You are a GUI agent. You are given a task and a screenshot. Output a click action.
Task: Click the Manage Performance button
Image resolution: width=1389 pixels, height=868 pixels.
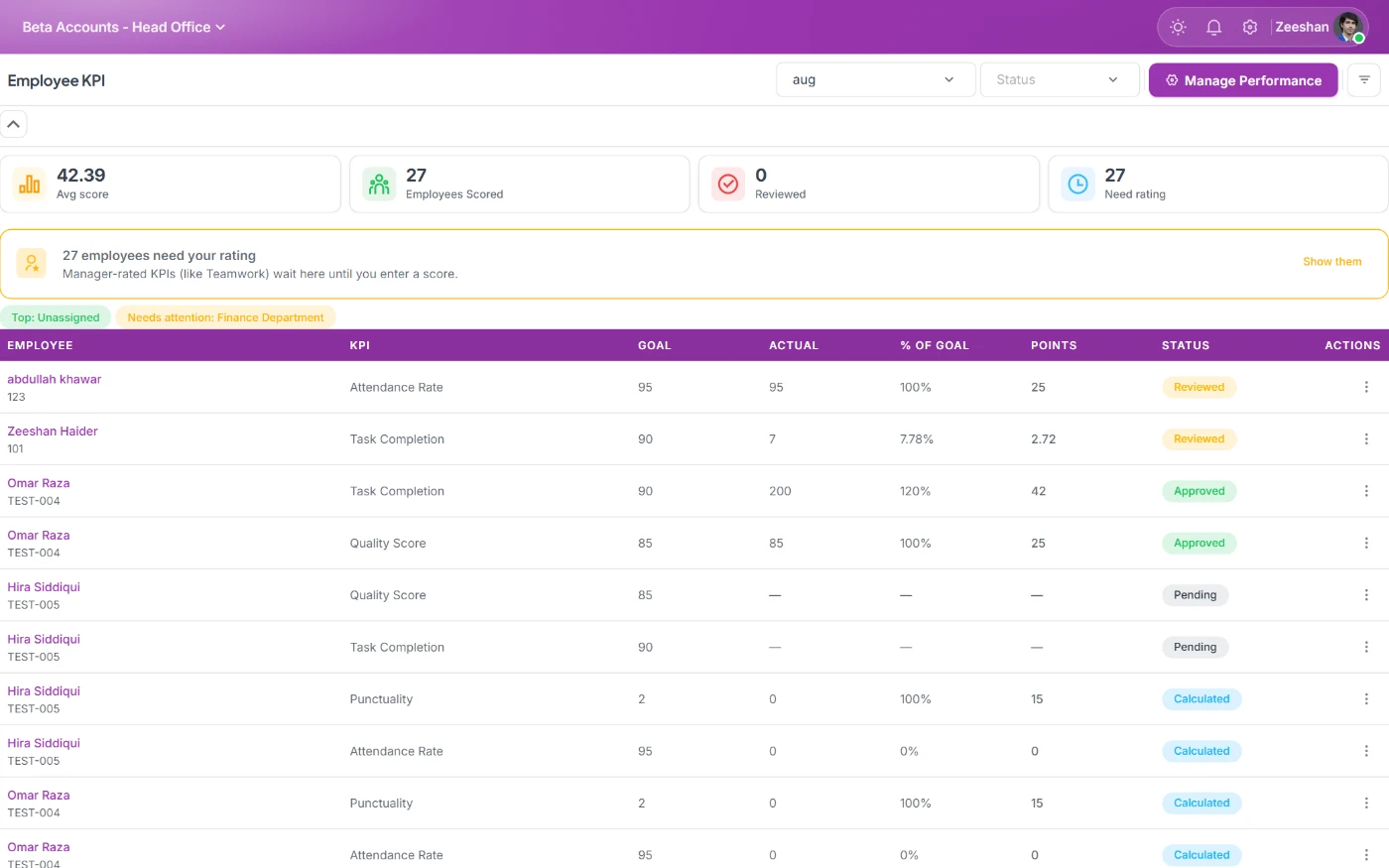pyautogui.click(x=1243, y=80)
